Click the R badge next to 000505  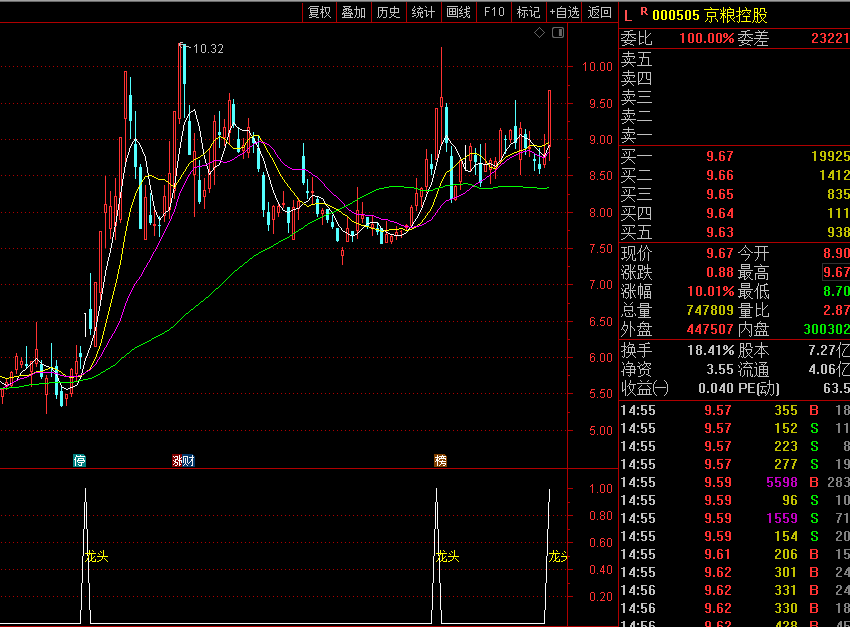point(644,11)
